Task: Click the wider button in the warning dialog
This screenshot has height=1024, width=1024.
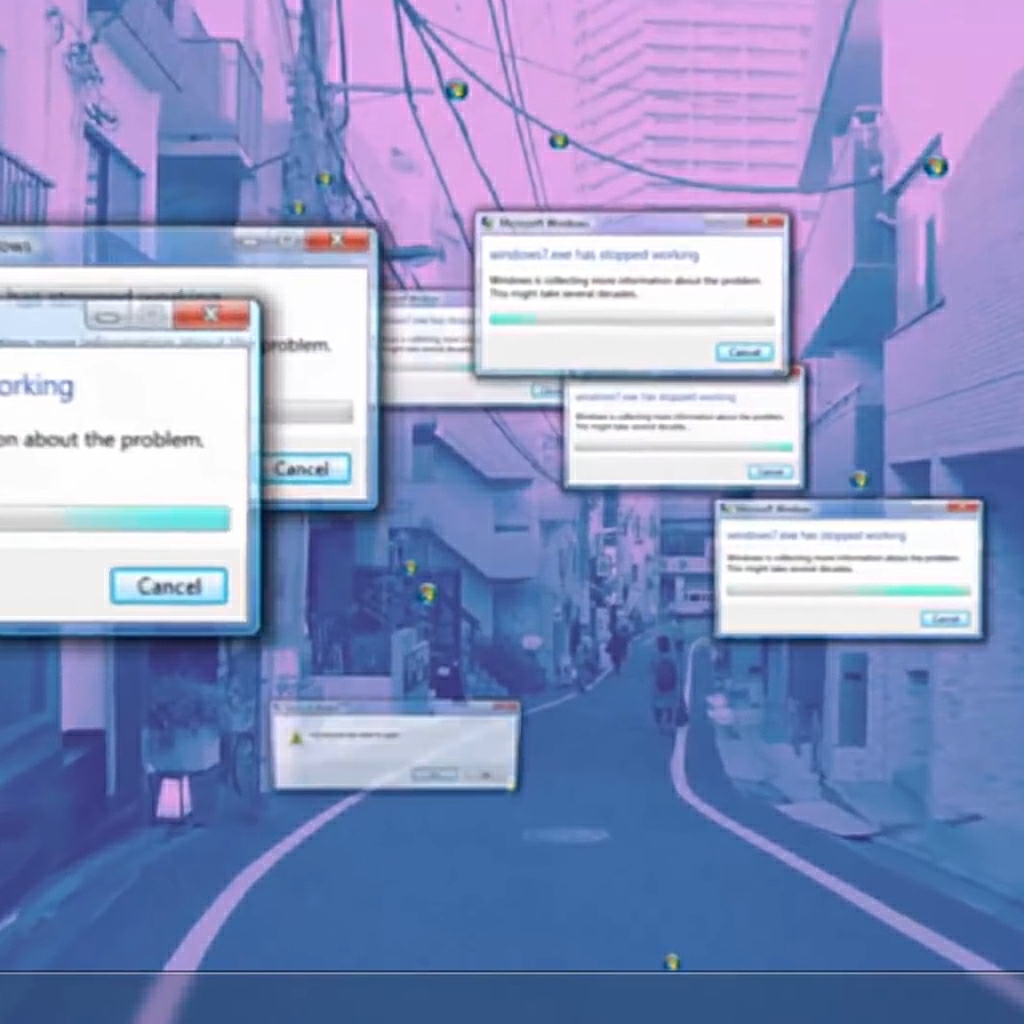Action: point(435,774)
